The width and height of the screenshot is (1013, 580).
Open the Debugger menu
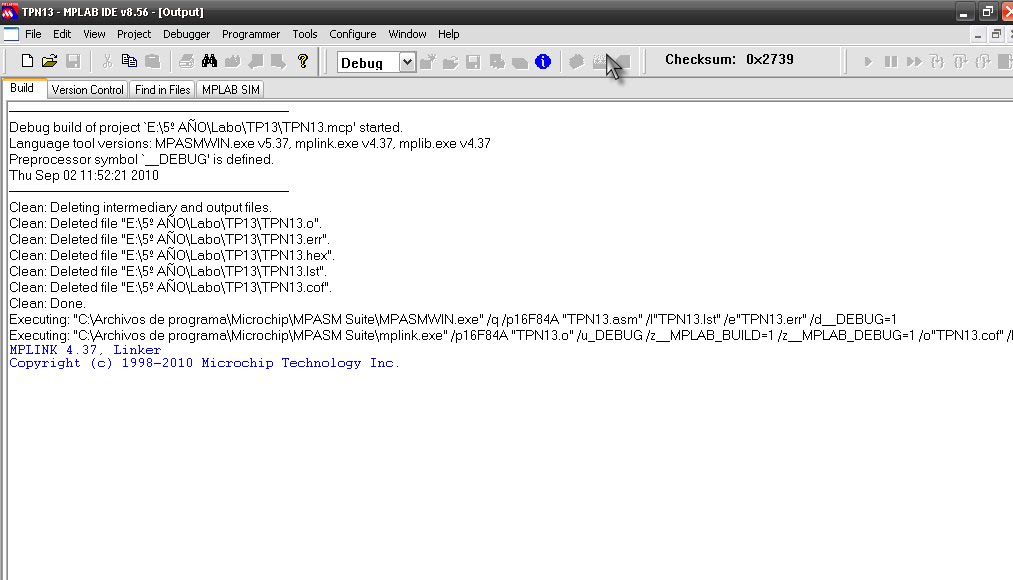coord(186,34)
